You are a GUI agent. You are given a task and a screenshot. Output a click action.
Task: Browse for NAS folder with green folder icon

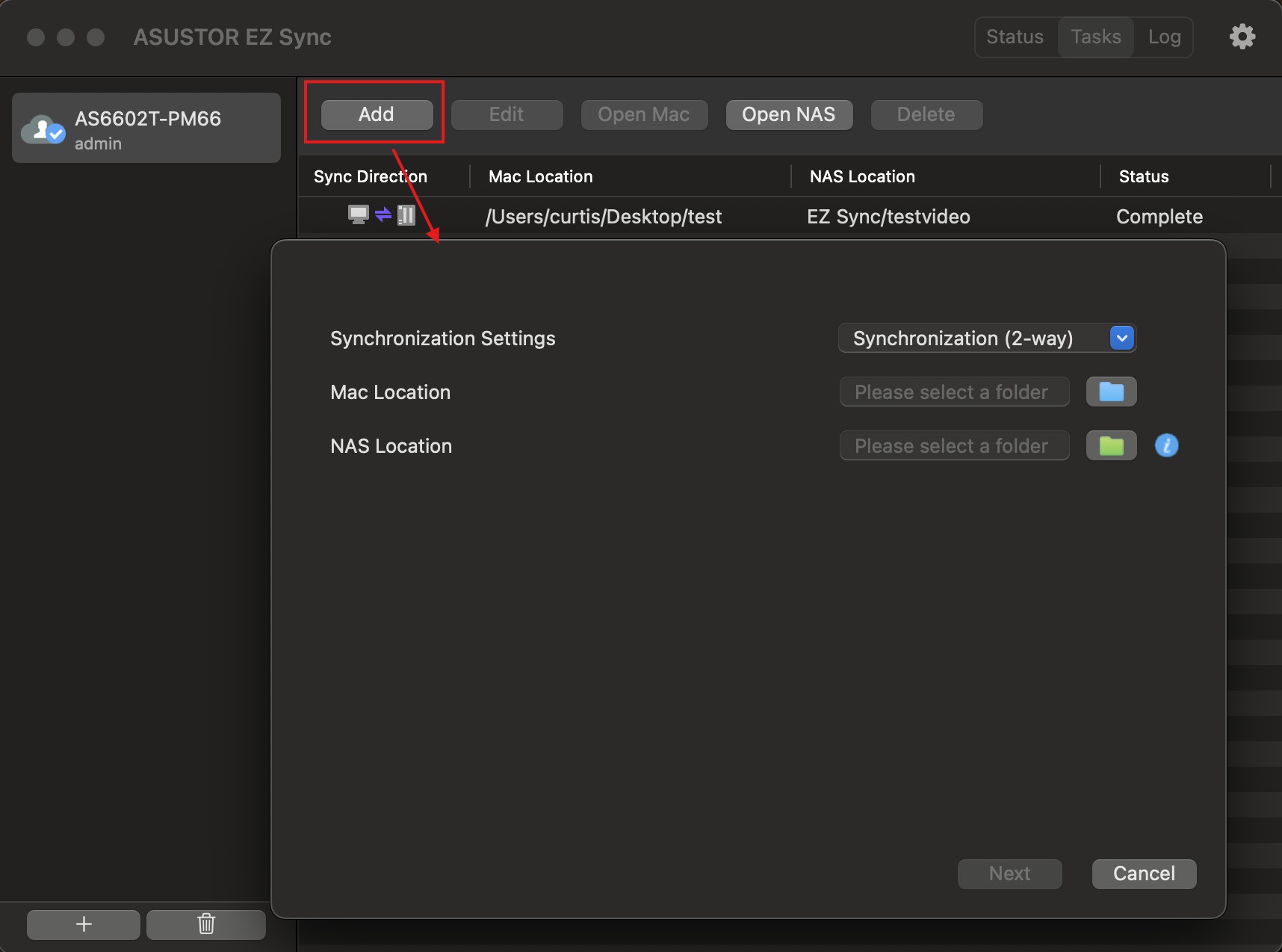point(1111,445)
